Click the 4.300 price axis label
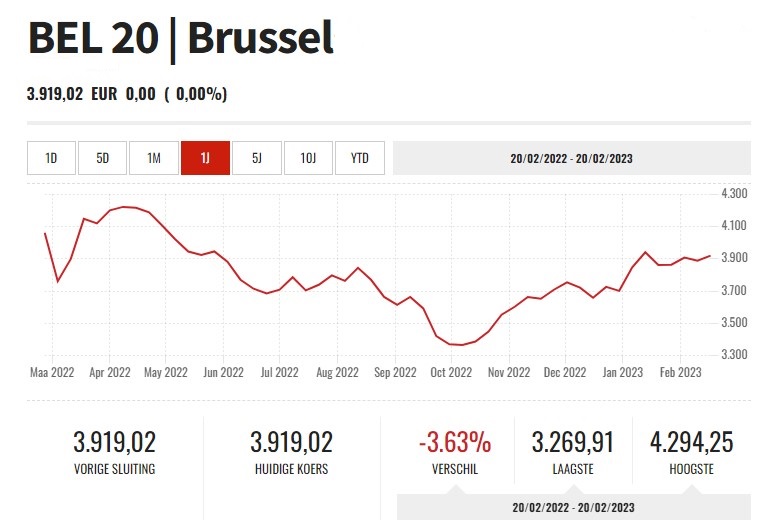This screenshot has height=532, width=769. tap(733, 192)
